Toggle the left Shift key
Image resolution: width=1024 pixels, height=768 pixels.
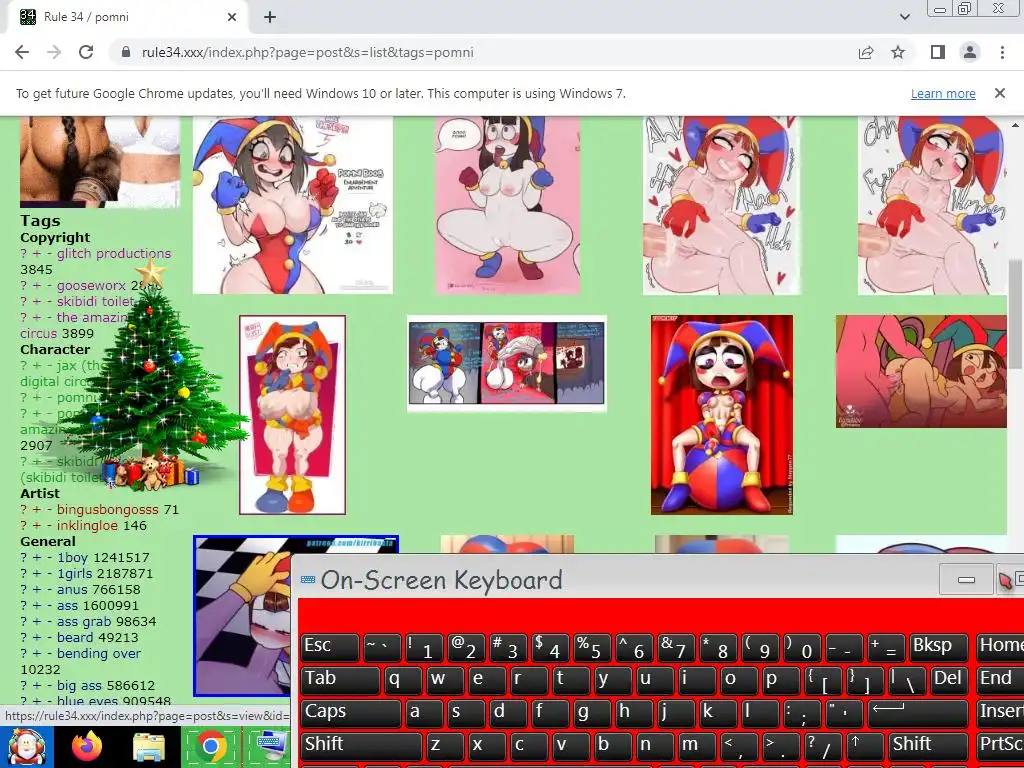click(x=362, y=745)
